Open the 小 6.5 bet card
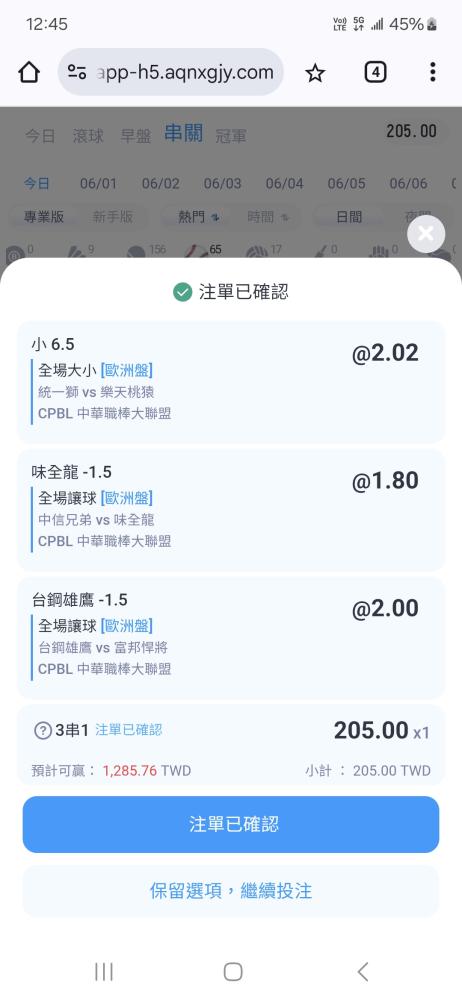 click(x=231, y=382)
